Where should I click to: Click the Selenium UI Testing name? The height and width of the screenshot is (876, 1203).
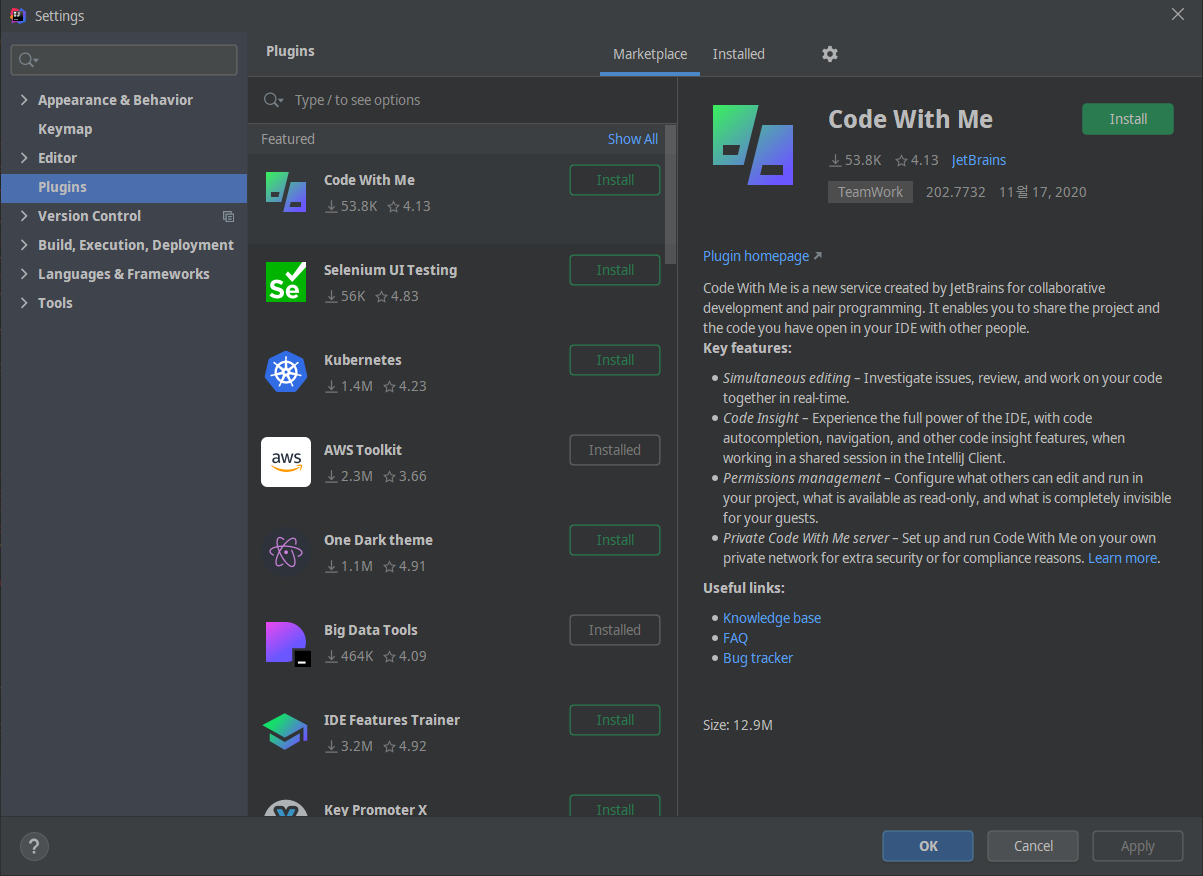[391, 270]
